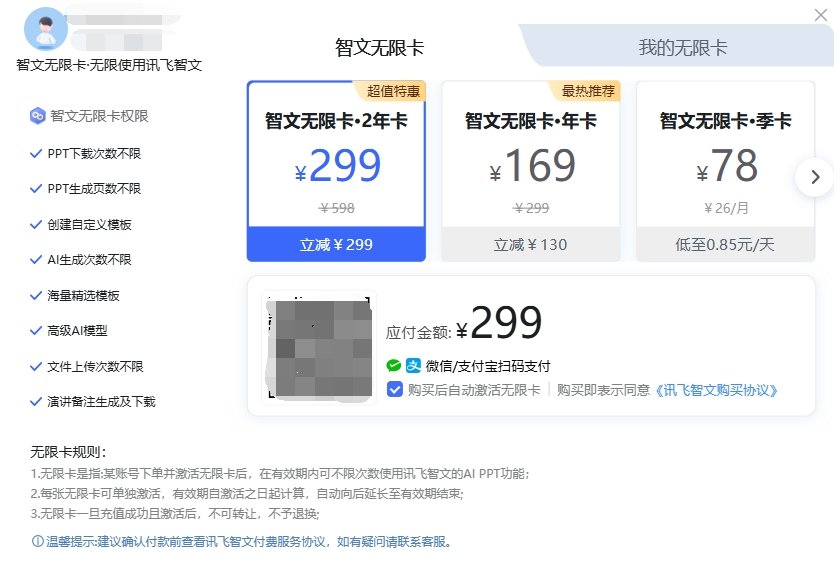Click the 应付金额 label

pos(418,332)
